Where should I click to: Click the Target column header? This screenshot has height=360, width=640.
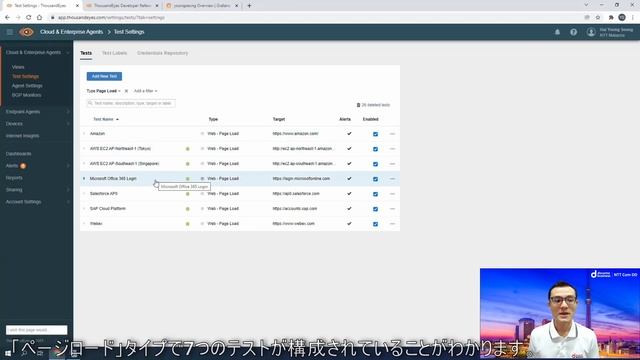point(279,119)
